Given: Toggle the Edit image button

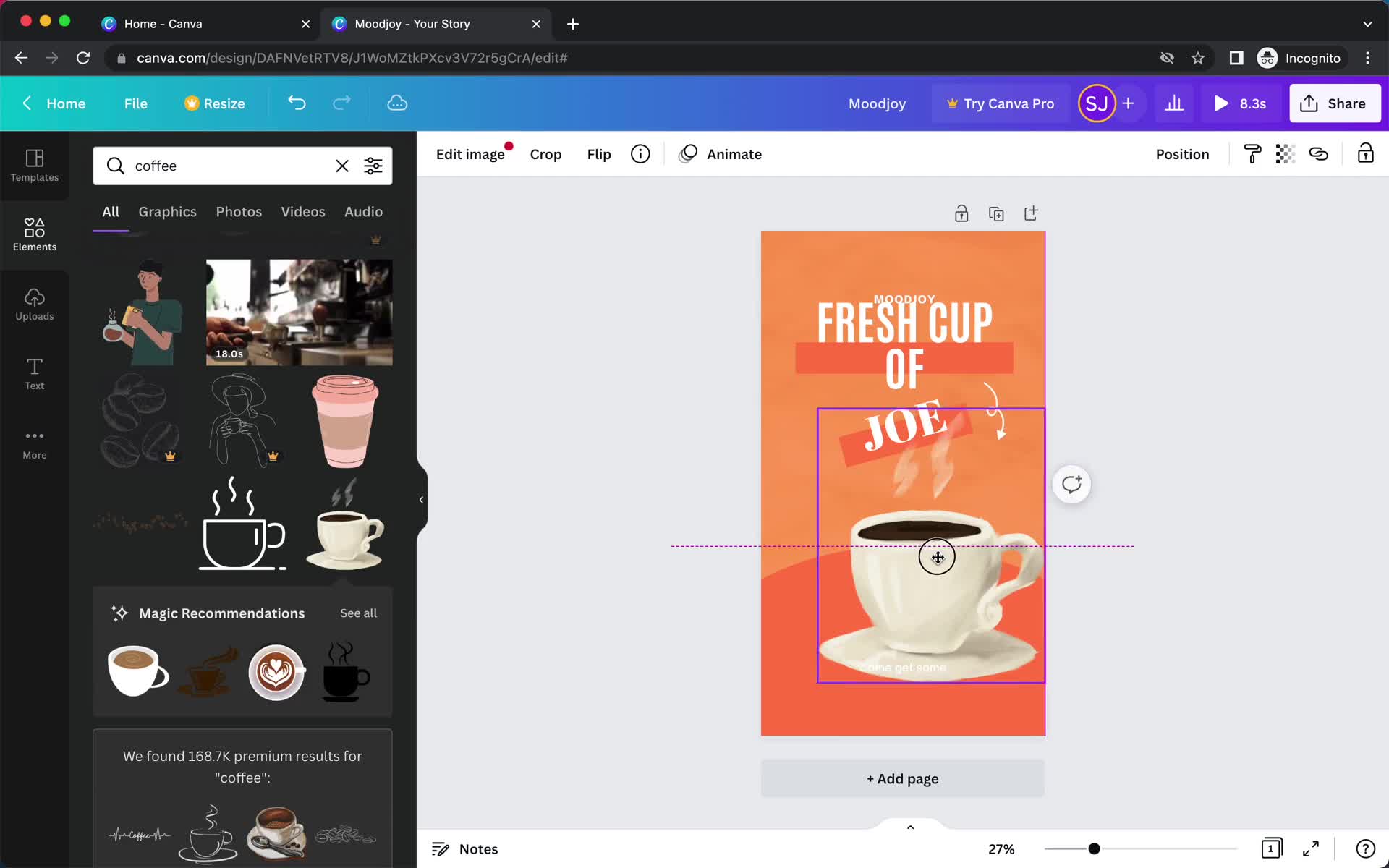Looking at the screenshot, I should click(x=470, y=154).
